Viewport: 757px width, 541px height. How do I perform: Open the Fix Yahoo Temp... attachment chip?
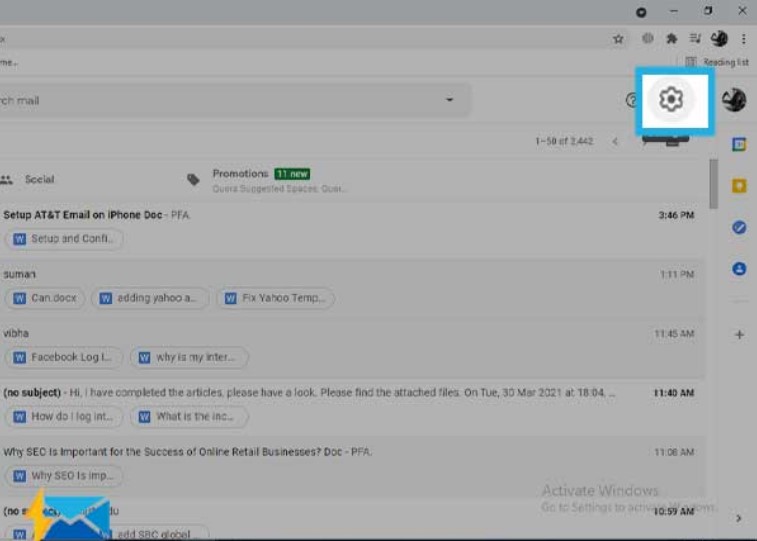click(x=275, y=298)
